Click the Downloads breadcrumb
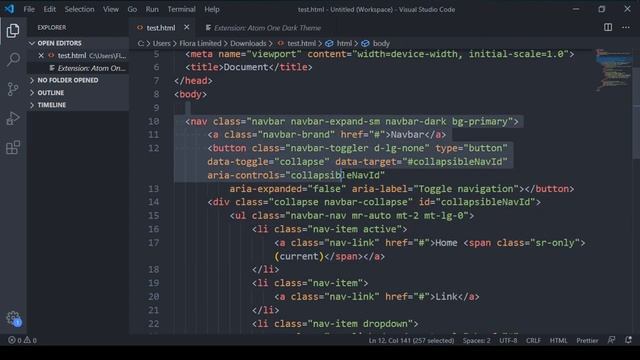 [248, 43]
